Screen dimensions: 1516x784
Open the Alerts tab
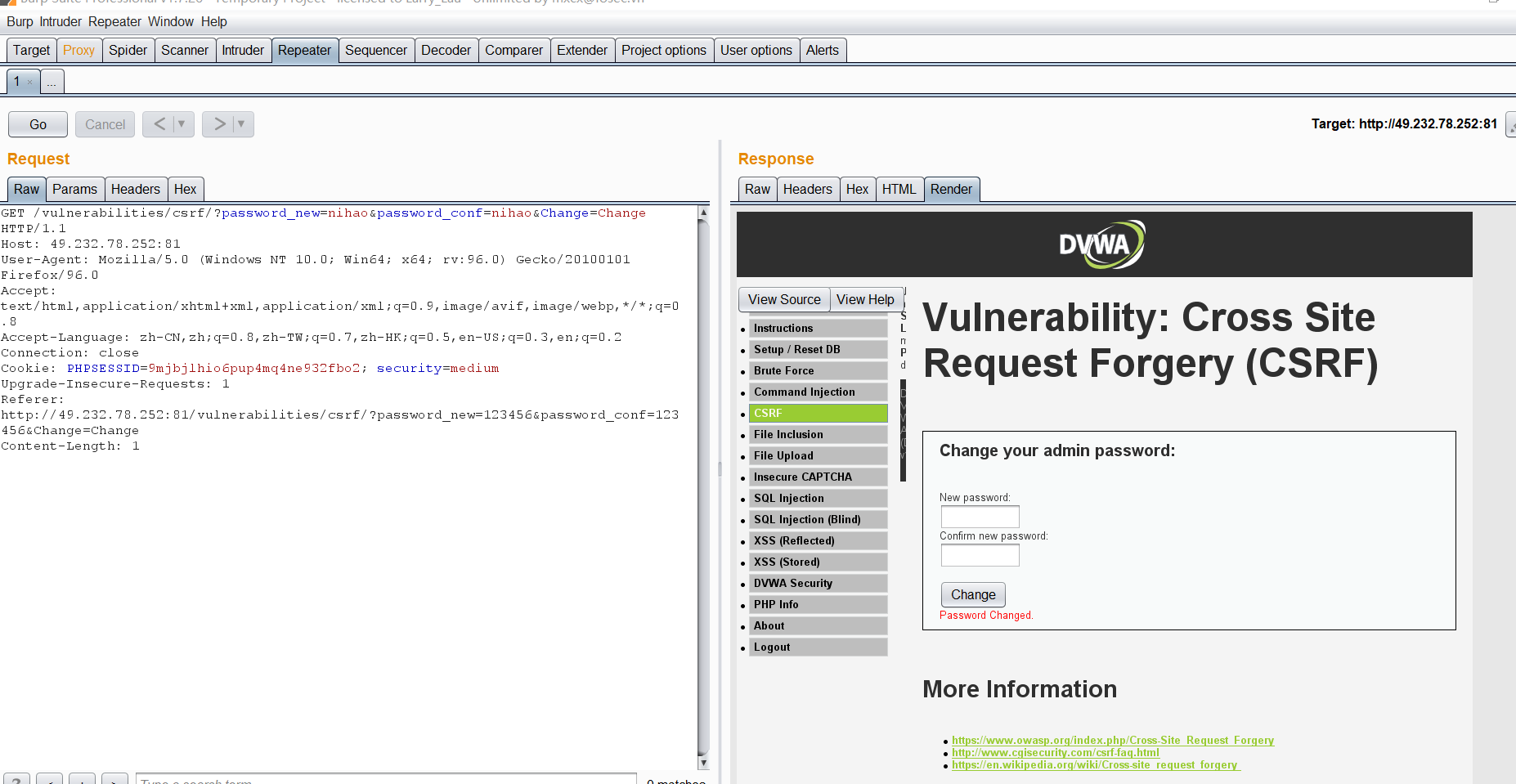pos(822,50)
